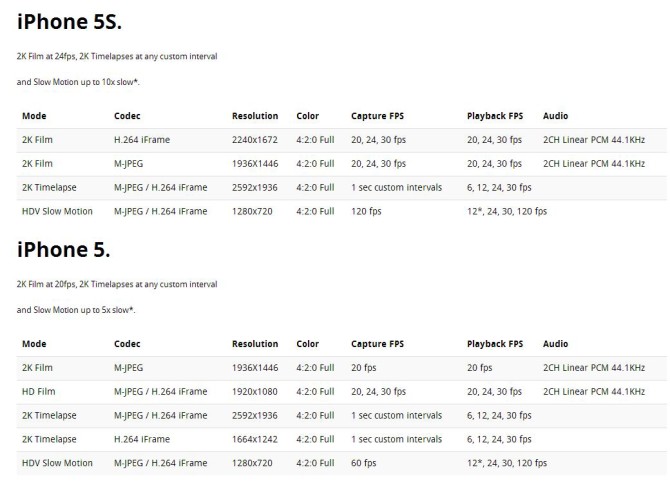Click audio "2CH Linear PCM 44.1KHz" in HD Film row
The height and width of the screenshot is (481, 670).
point(594,392)
